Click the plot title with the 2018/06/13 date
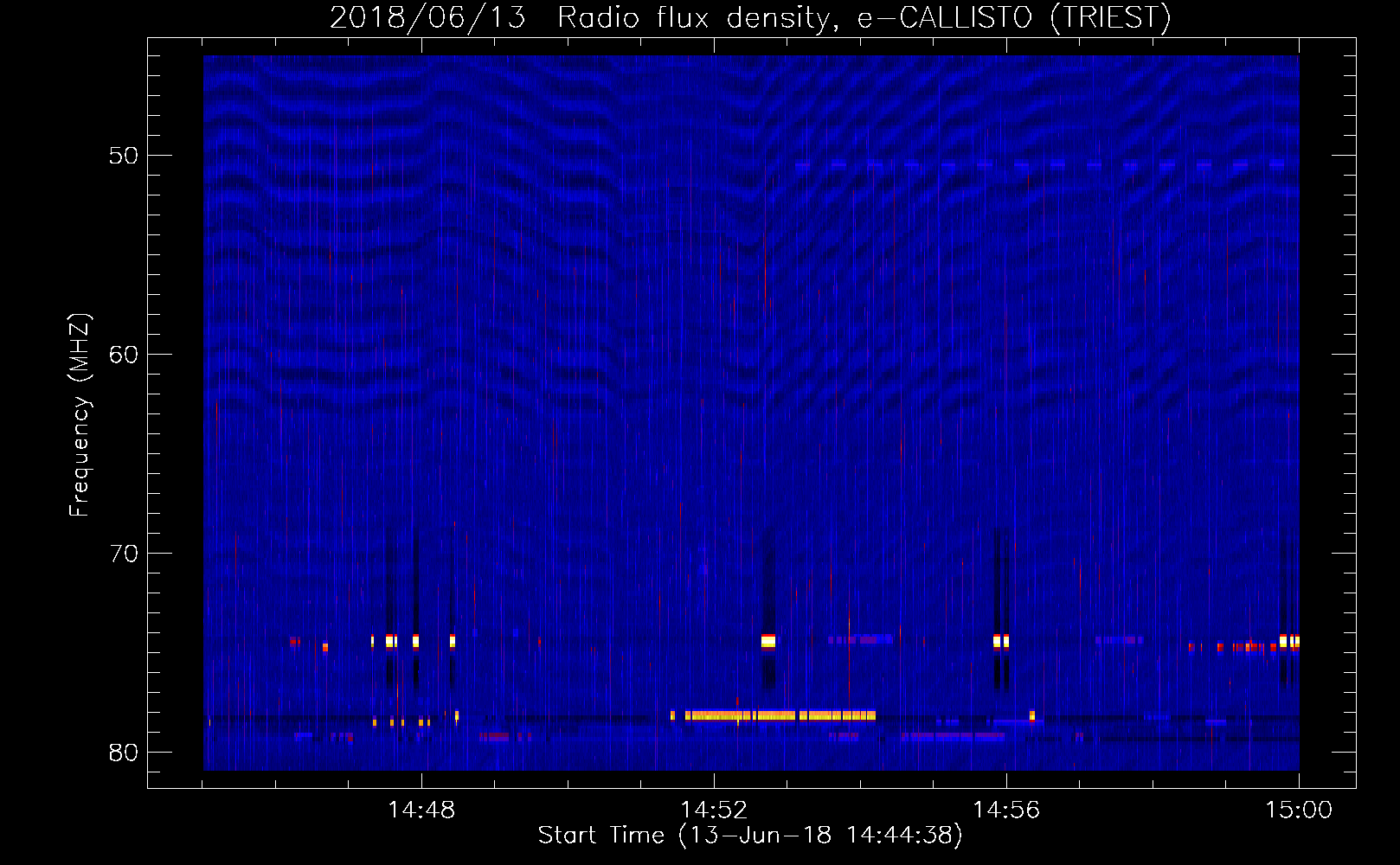Image resolution: width=1400 pixels, height=865 pixels. [x=750, y=17]
